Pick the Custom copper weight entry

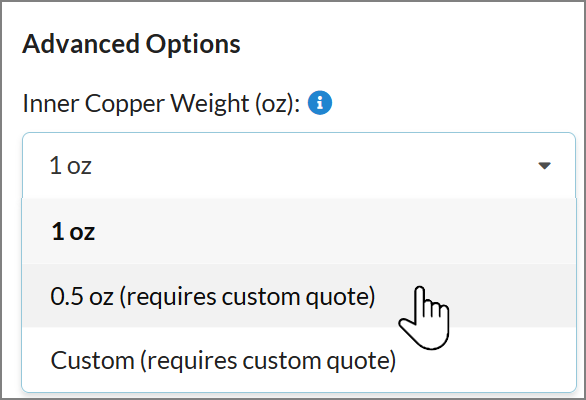(x=299, y=360)
